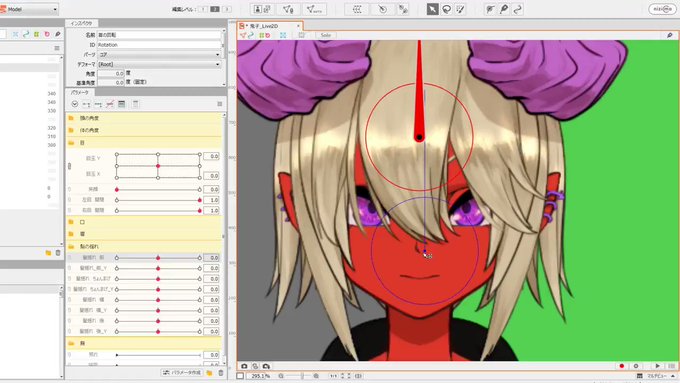
Task: Click the rotation deformer creation icon
Action: point(382,9)
